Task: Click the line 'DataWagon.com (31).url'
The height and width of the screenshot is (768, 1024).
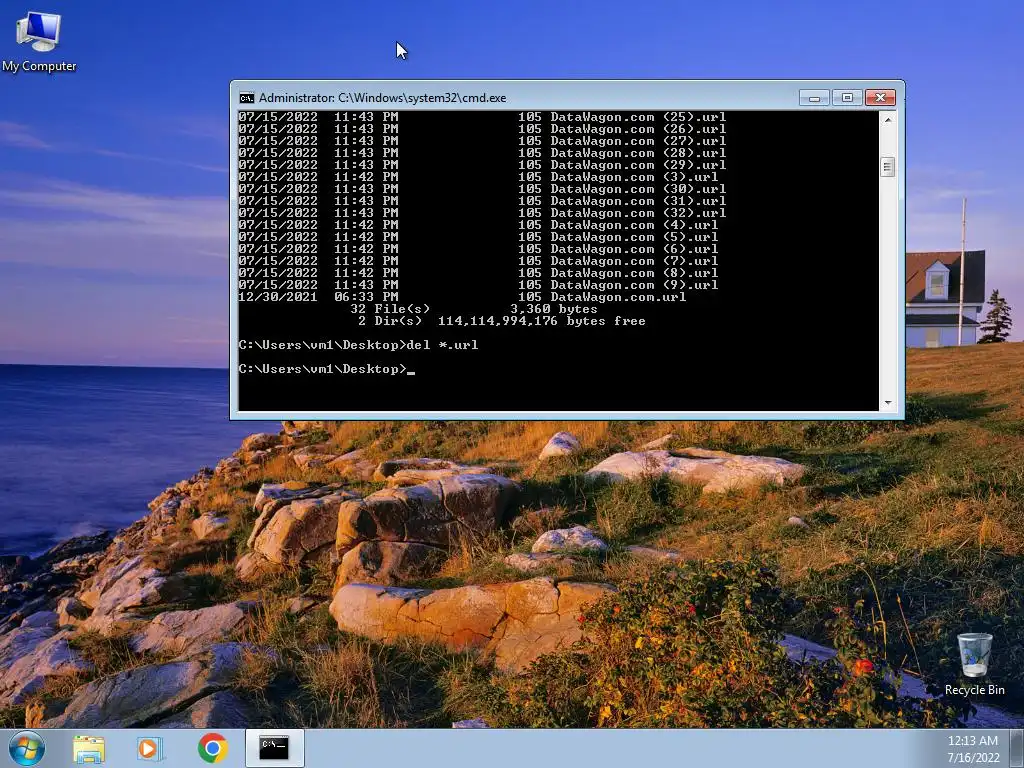Action: pos(482,200)
